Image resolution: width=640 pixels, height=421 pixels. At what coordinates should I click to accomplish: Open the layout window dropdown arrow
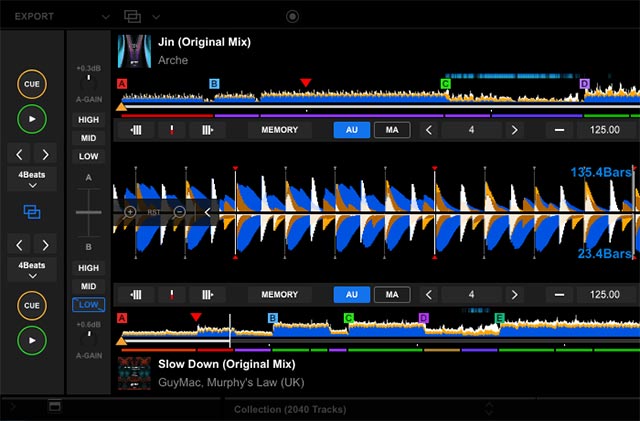(x=156, y=17)
